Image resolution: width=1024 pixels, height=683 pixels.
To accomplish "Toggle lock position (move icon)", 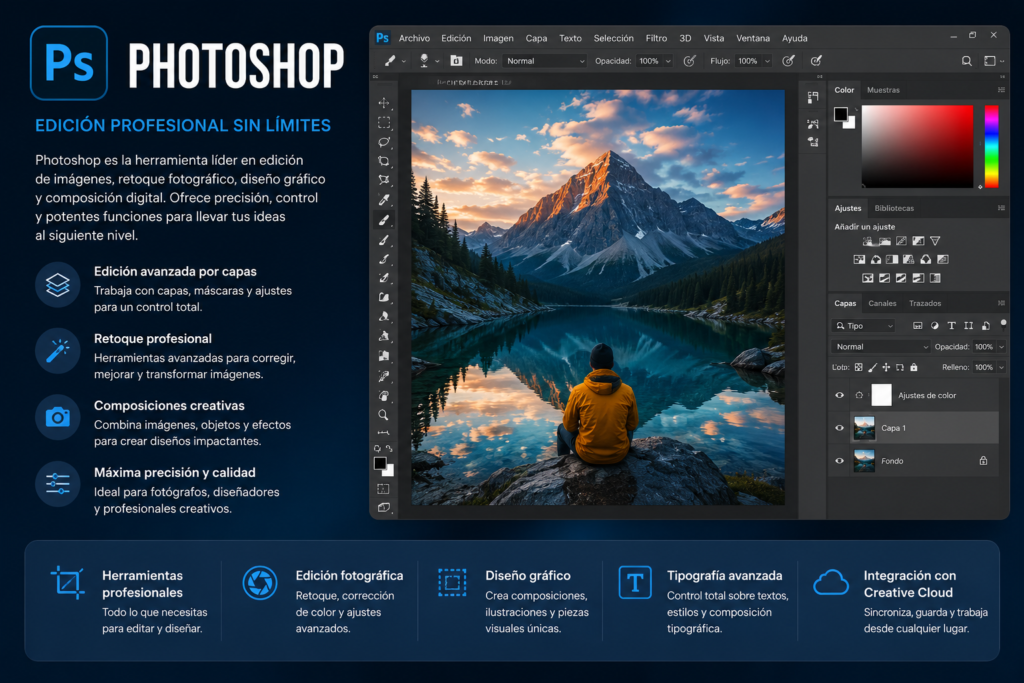I will point(886,367).
